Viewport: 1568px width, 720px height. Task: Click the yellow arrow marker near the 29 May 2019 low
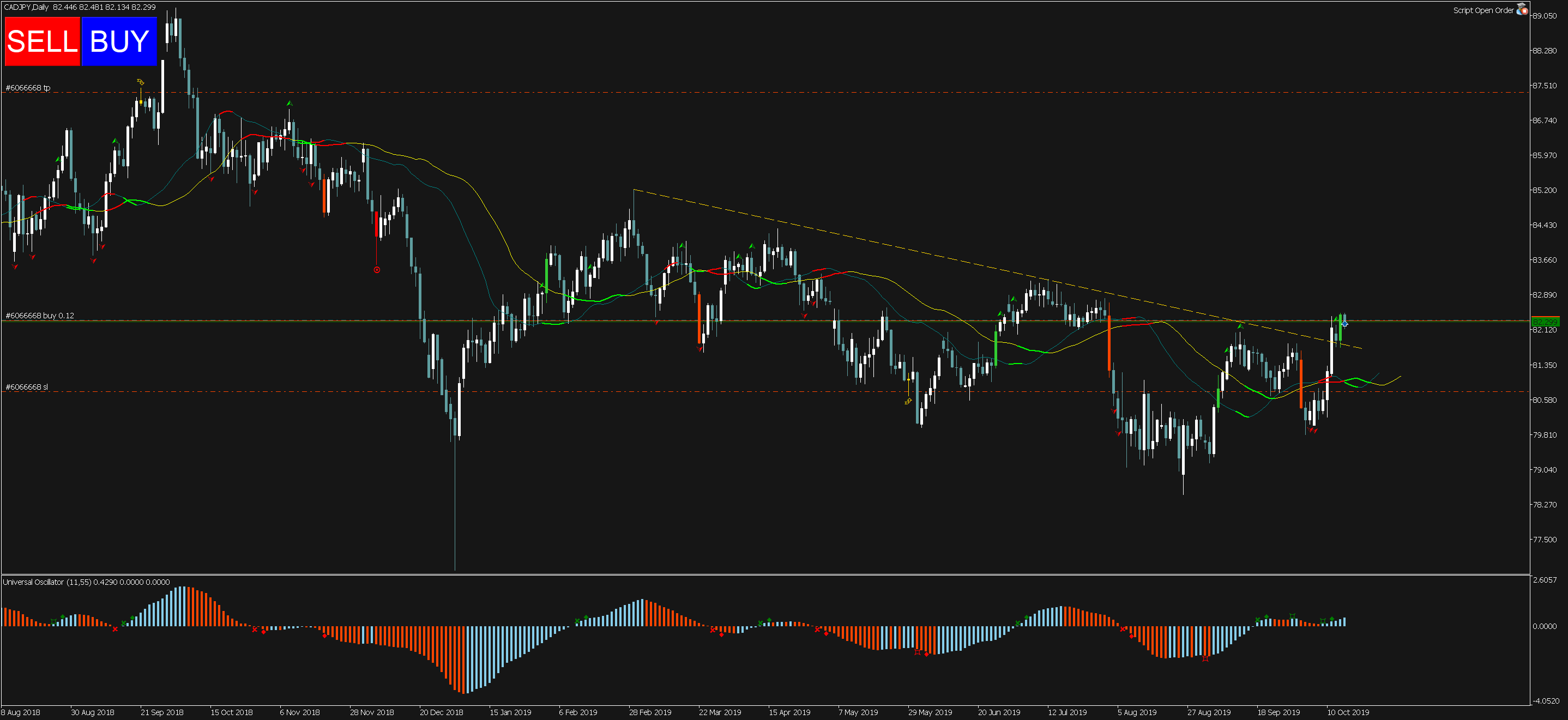(x=908, y=401)
